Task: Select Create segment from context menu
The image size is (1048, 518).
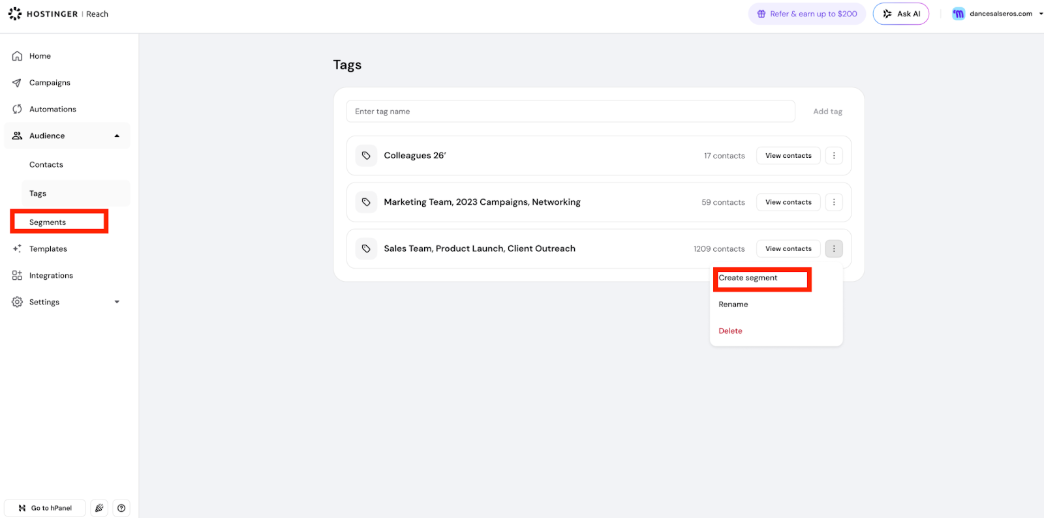Action: coord(761,278)
